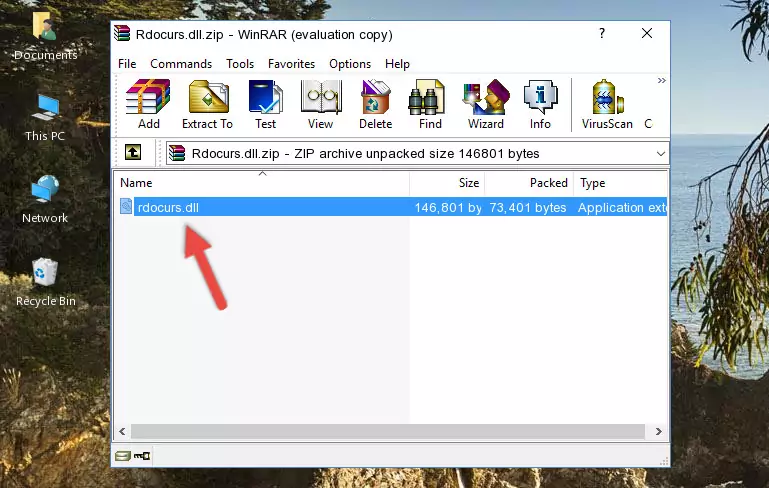
Task: Open the Favorites menu
Action: 291,64
